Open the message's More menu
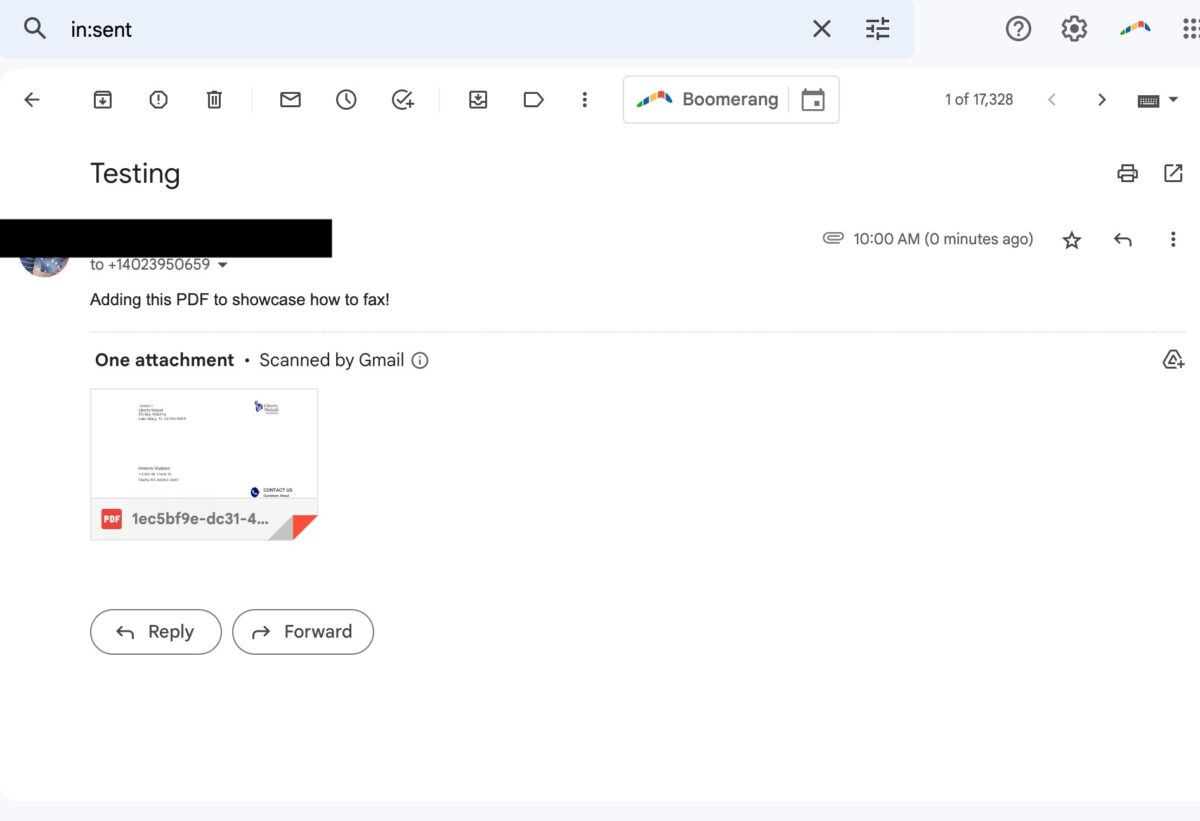This screenshot has height=821, width=1200. tap(1173, 240)
